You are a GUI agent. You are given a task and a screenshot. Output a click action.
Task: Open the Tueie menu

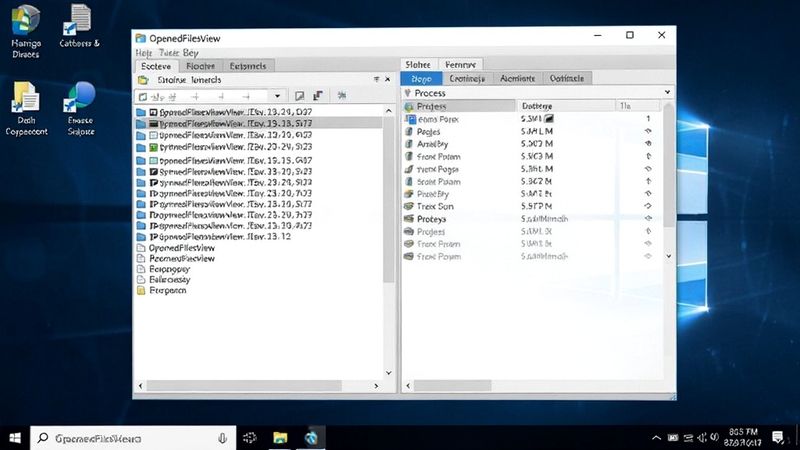click(x=169, y=53)
